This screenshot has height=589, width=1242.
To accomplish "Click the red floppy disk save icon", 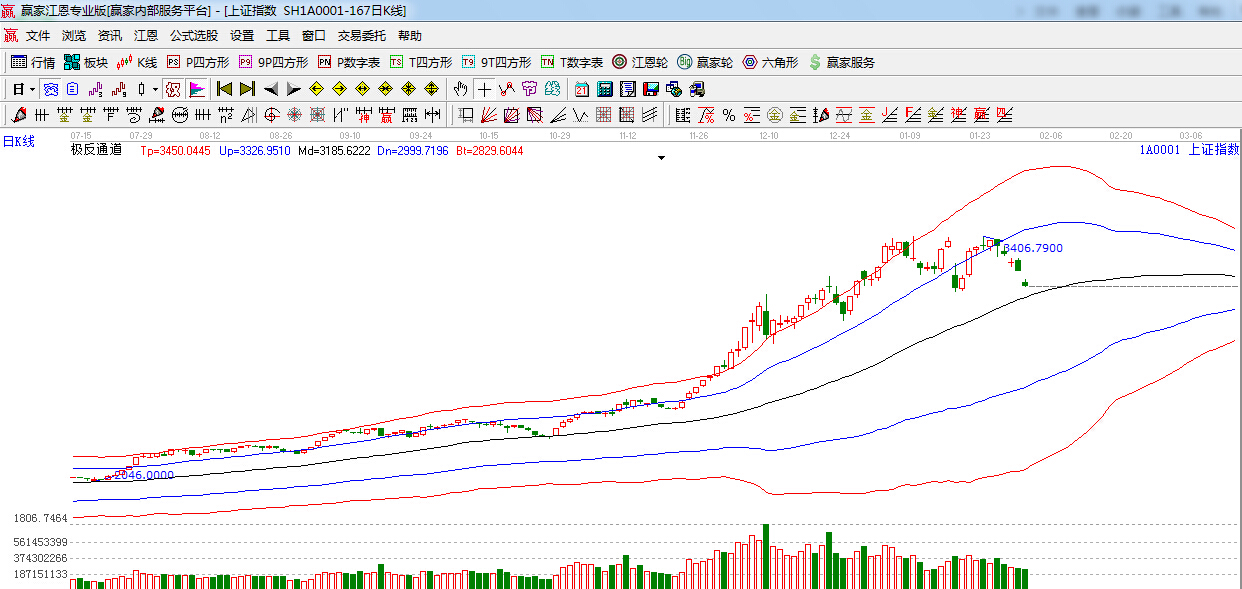I will pyautogui.click(x=651, y=89).
